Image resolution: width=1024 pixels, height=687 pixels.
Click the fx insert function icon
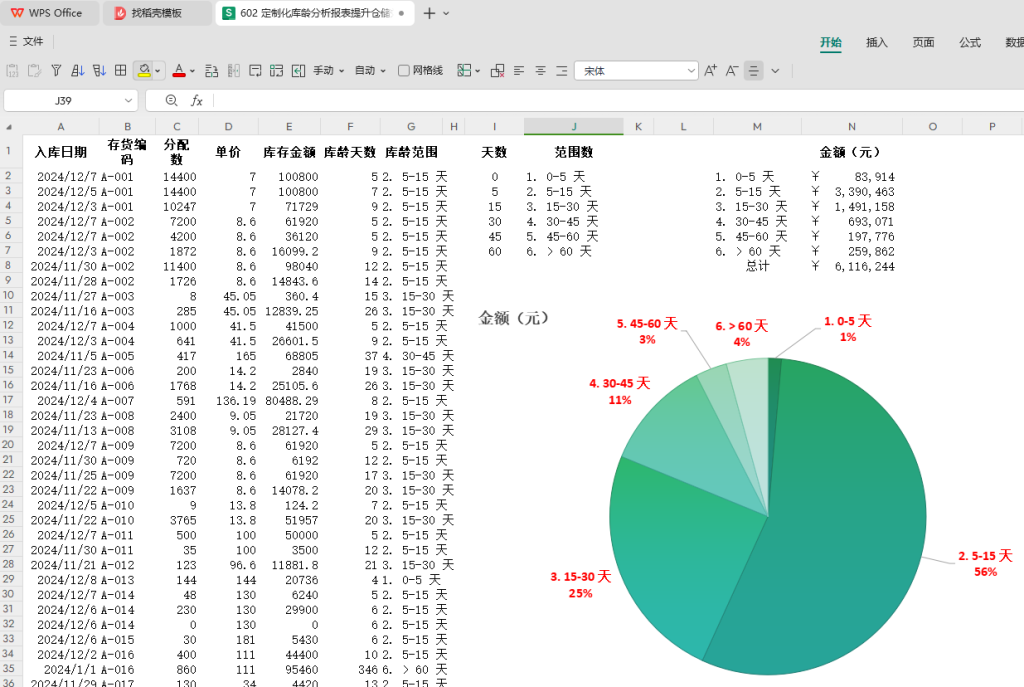click(x=197, y=101)
